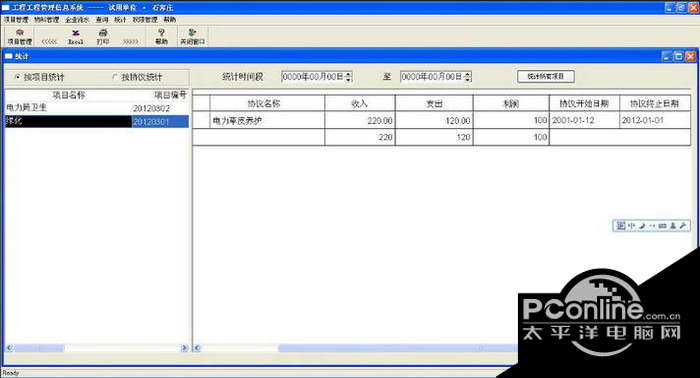Click the left arrow of project list scrollbar
Viewport: 700px width, 378px height.
[x=9, y=348]
